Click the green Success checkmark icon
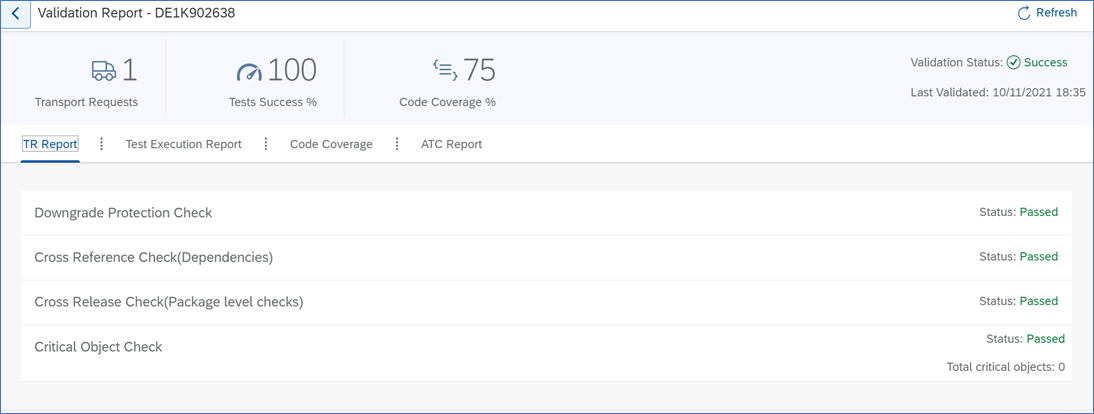 click(x=1013, y=63)
